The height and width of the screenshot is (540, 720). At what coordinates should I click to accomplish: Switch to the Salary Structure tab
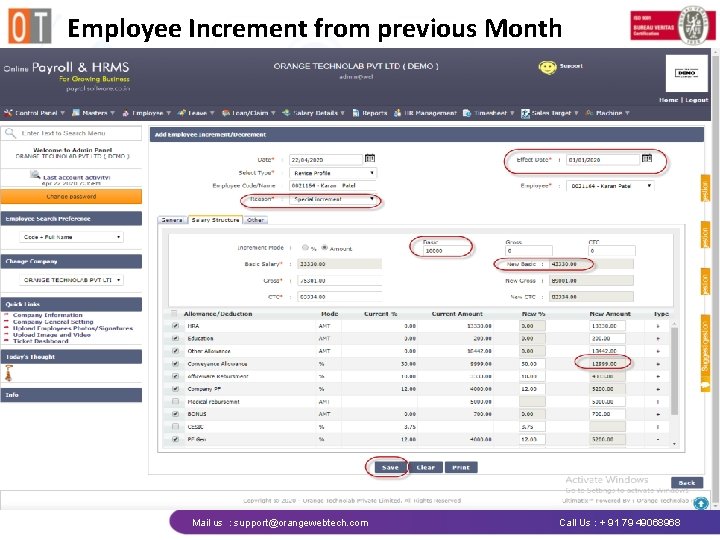tap(215, 220)
